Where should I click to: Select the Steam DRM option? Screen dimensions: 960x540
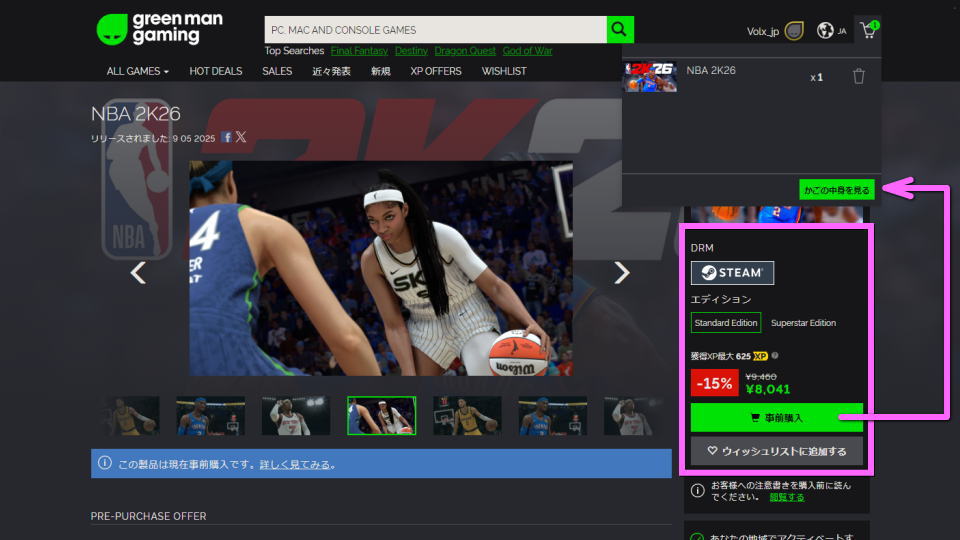732,272
